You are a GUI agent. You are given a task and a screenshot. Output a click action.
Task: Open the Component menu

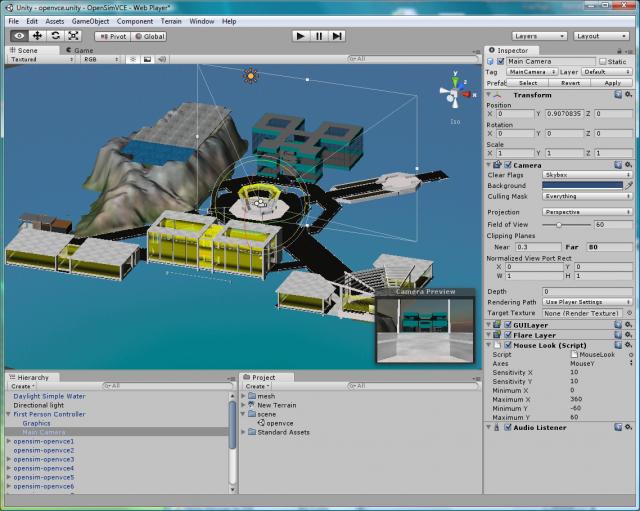point(135,21)
